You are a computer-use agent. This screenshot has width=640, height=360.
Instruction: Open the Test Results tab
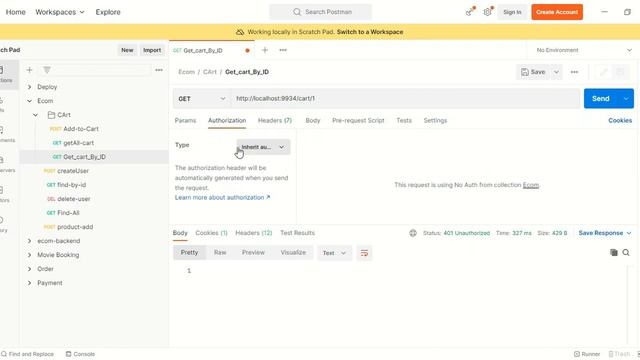click(297, 233)
